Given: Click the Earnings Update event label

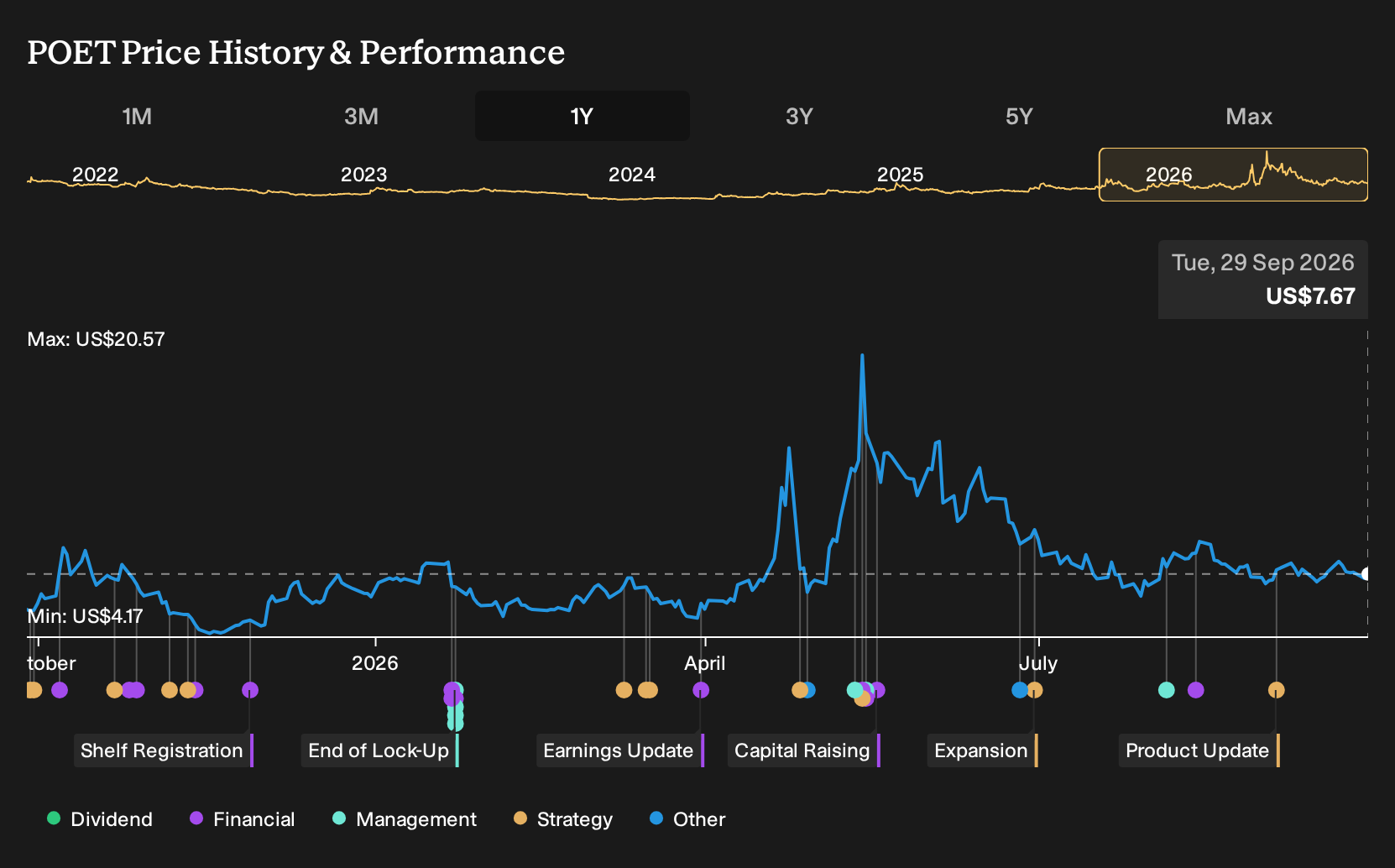Looking at the screenshot, I should (619, 750).
